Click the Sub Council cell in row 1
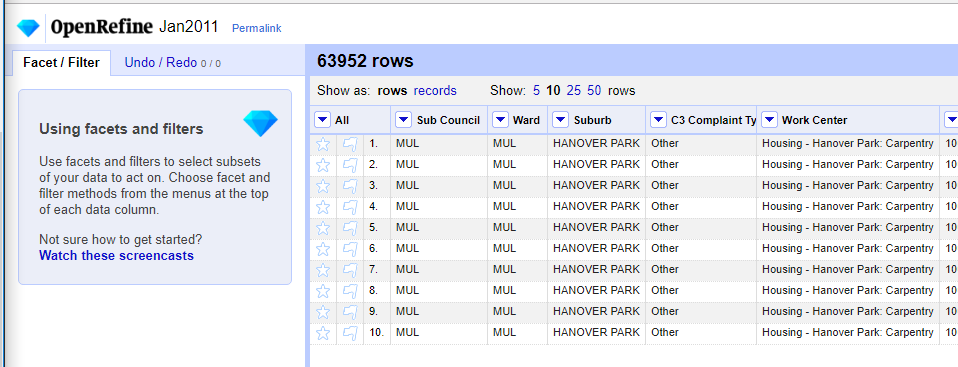 (x=439, y=144)
